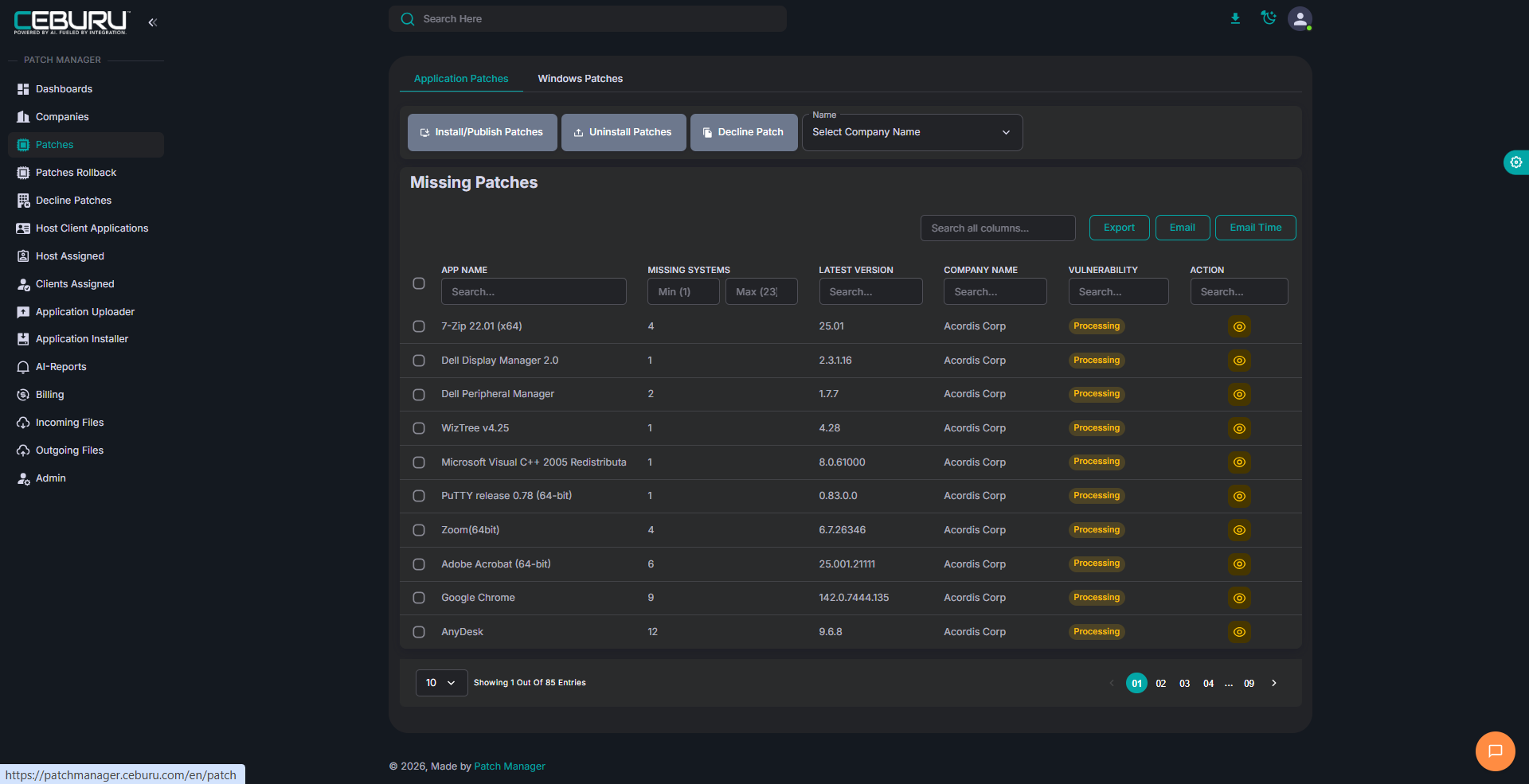The image size is (1529, 784).
Task: Select the WizTree v4.25 checkbox
Action: (x=419, y=428)
